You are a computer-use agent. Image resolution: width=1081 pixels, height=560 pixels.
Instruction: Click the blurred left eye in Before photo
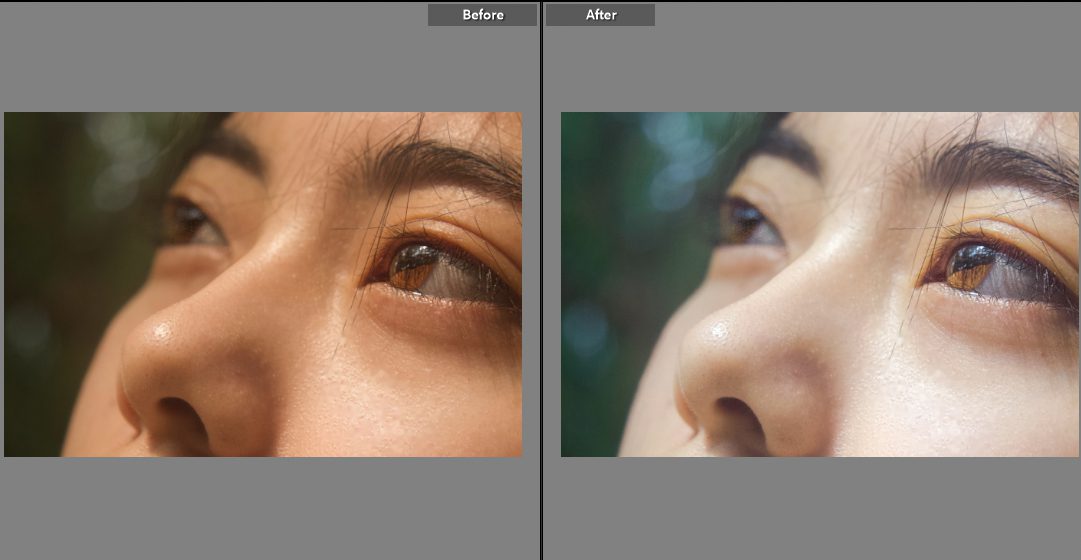[x=187, y=222]
